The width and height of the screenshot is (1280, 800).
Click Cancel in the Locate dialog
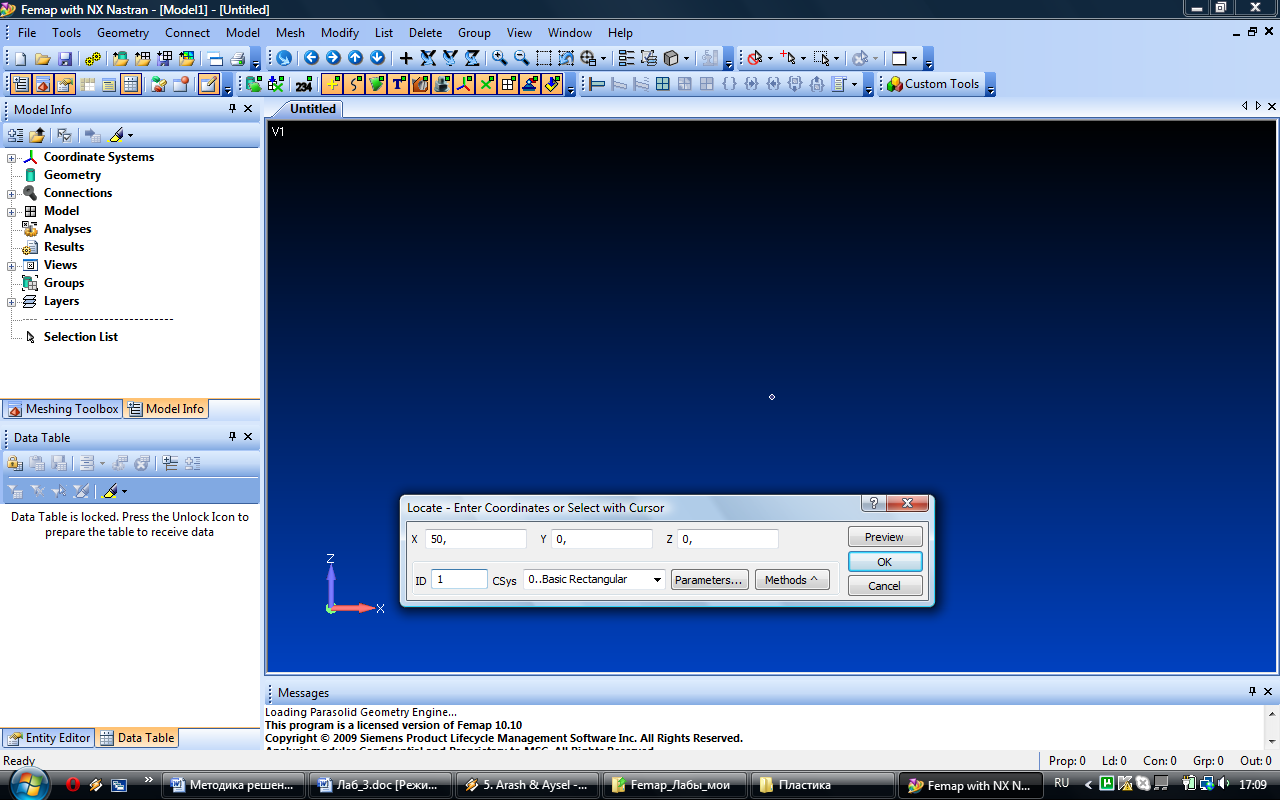(885, 586)
